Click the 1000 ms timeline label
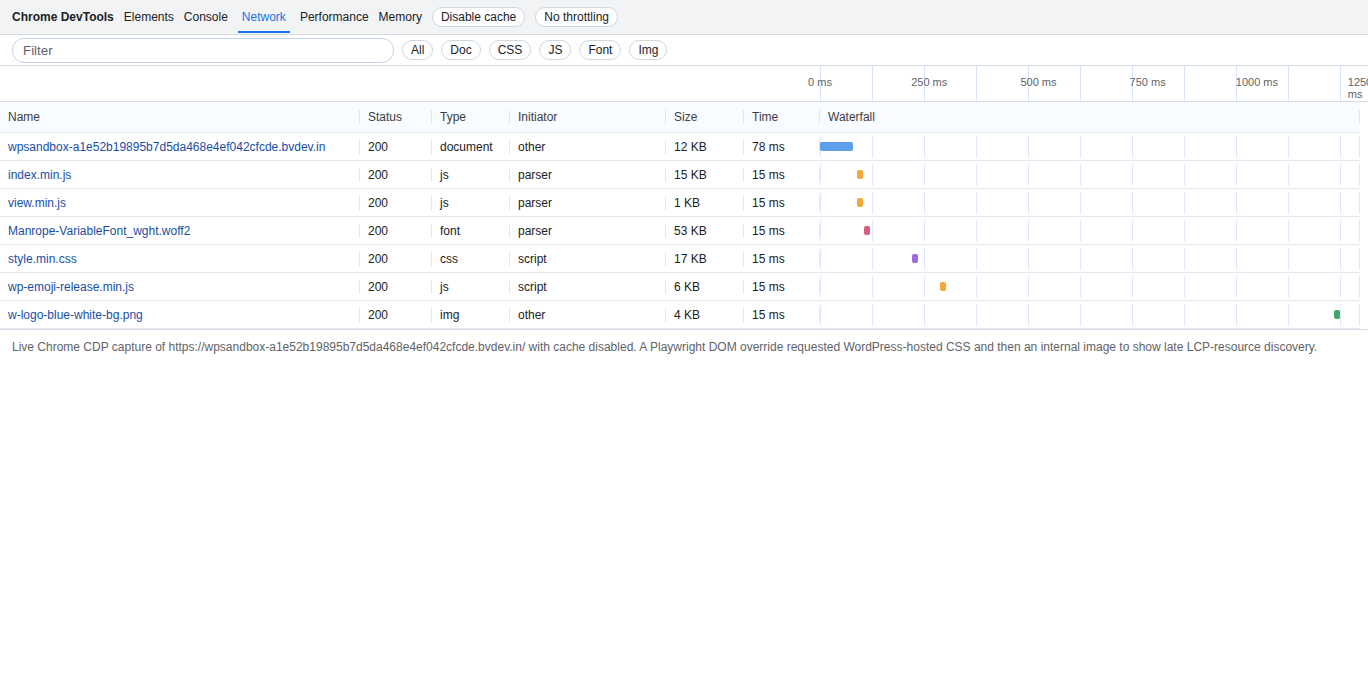 [x=1257, y=82]
